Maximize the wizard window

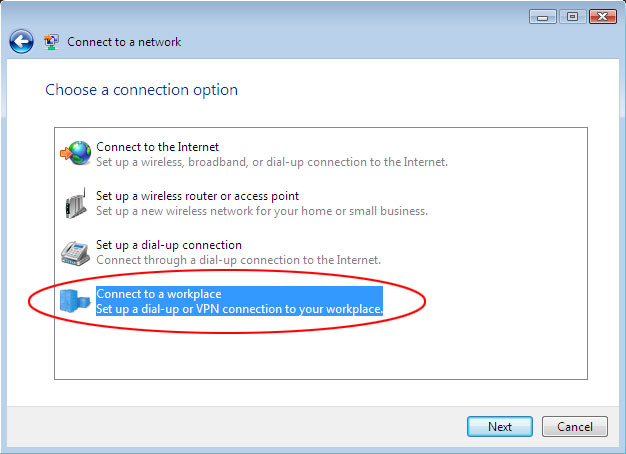tap(572, 17)
